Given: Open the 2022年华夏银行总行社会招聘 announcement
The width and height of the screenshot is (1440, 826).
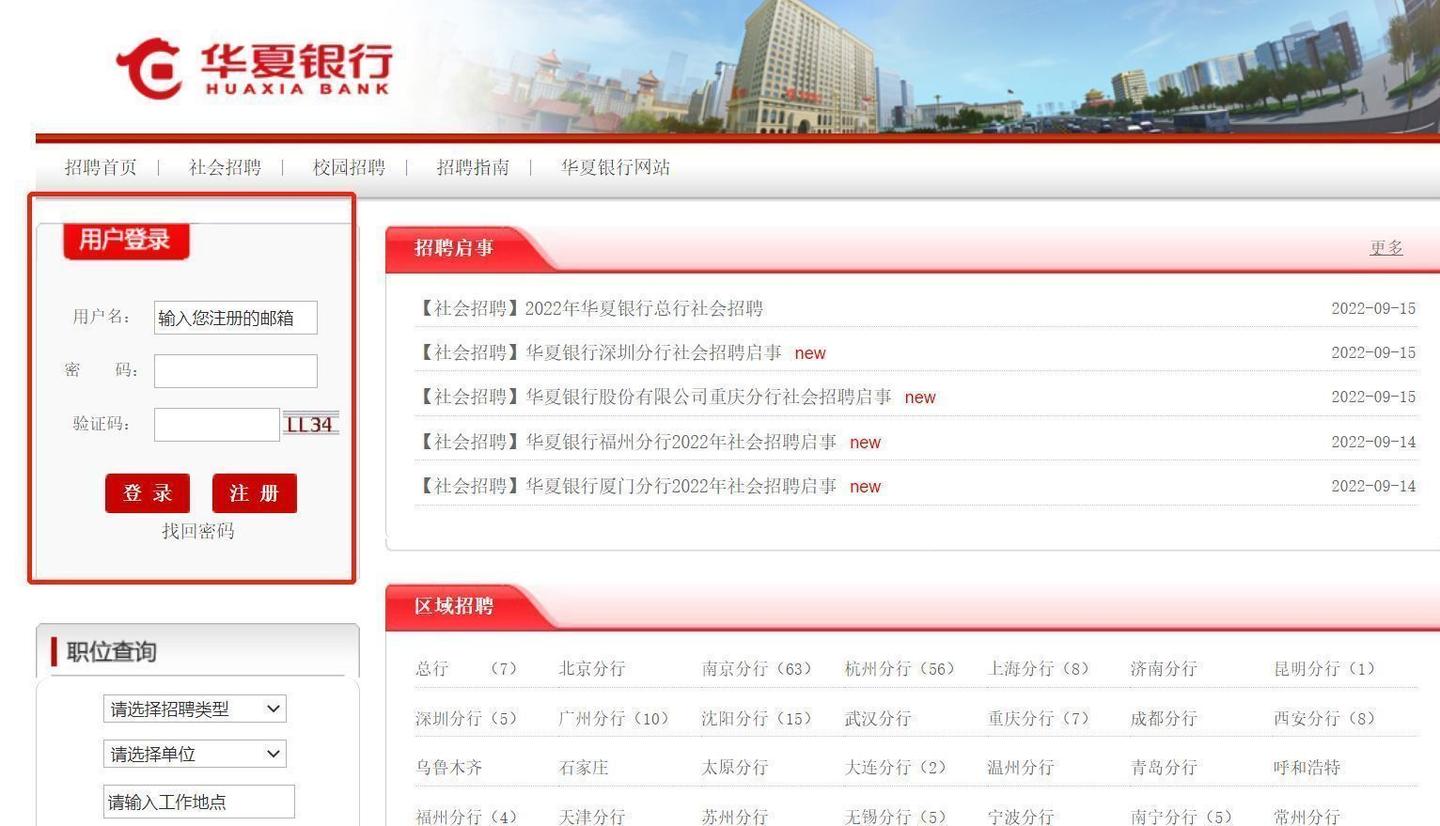Looking at the screenshot, I should (x=589, y=308).
